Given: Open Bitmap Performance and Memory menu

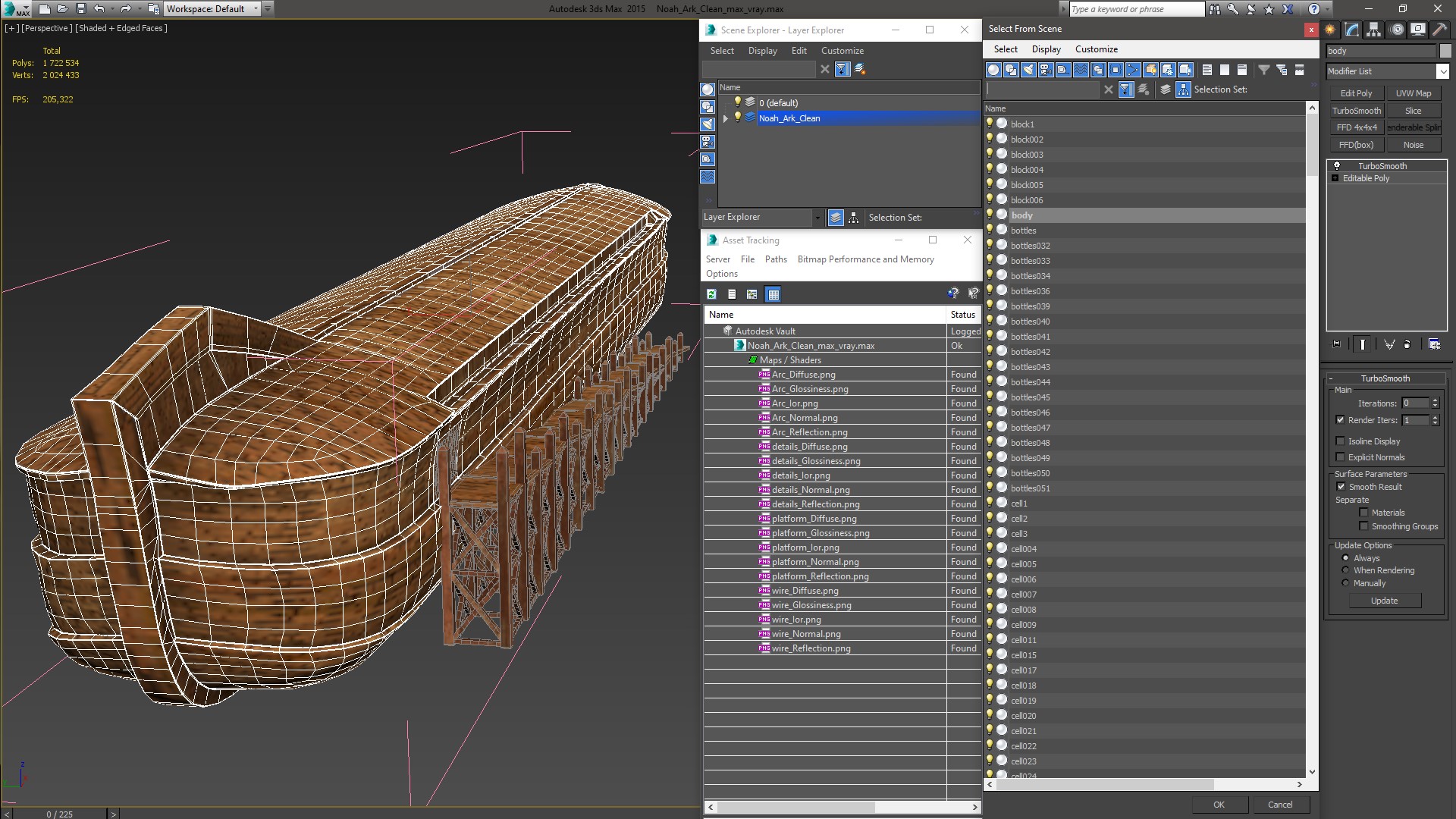Looking at the screenshot, I should 865,259.
